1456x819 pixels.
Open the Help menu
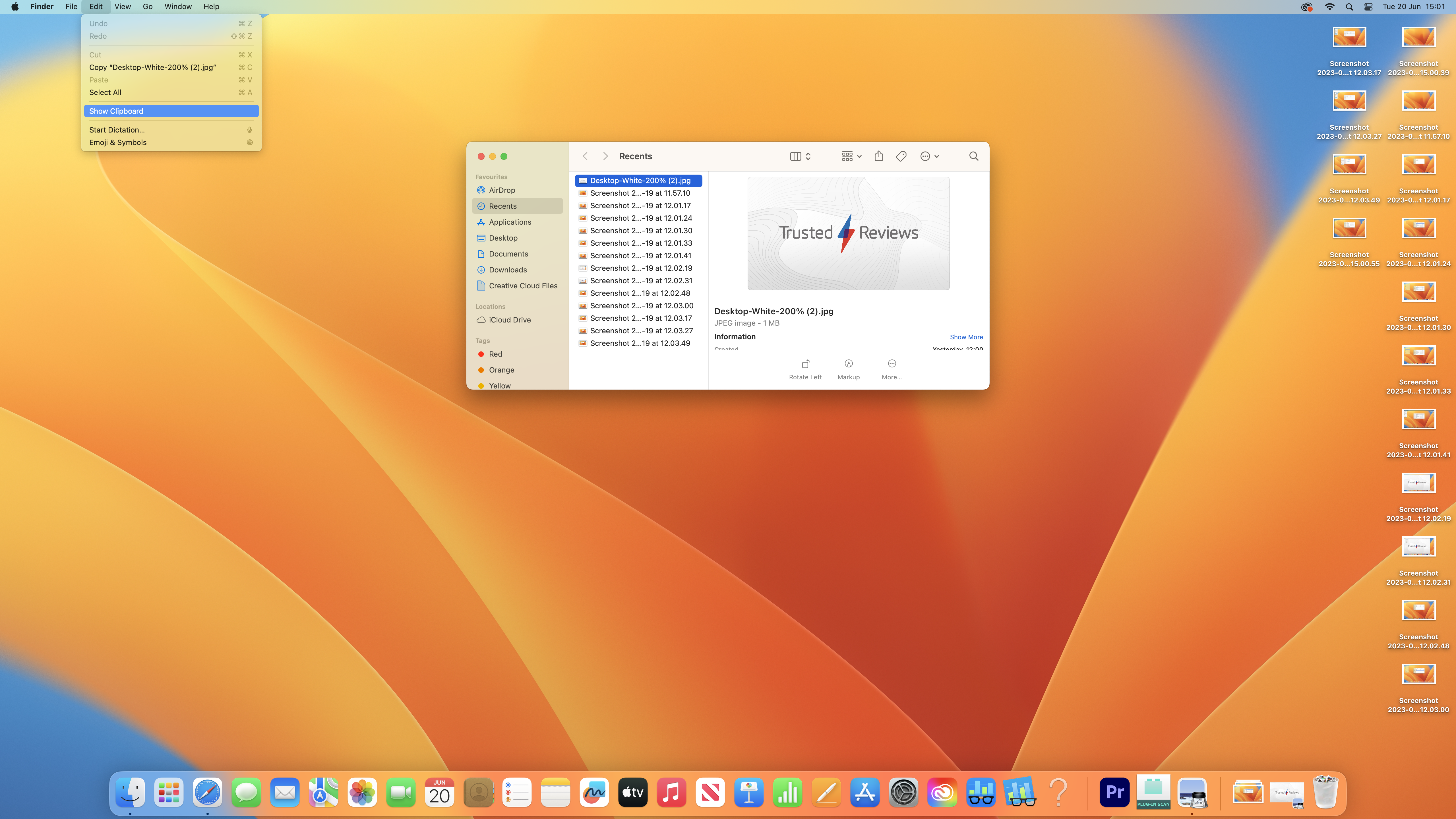211,7
